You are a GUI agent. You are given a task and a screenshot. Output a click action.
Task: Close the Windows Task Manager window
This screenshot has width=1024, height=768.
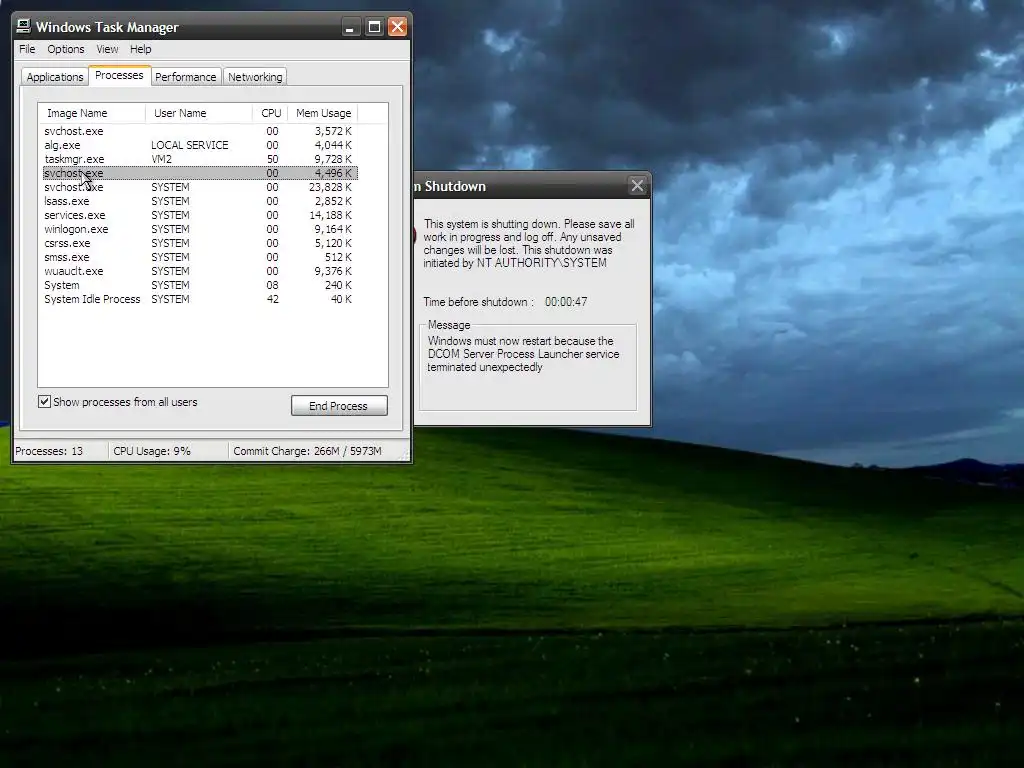coord(397,27)
